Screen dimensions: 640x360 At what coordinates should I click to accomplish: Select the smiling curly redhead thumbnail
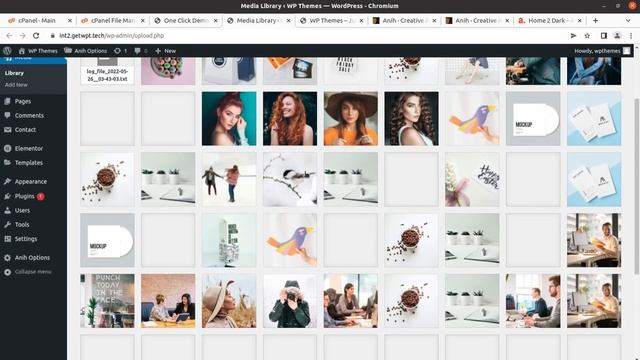click(290, 118)
